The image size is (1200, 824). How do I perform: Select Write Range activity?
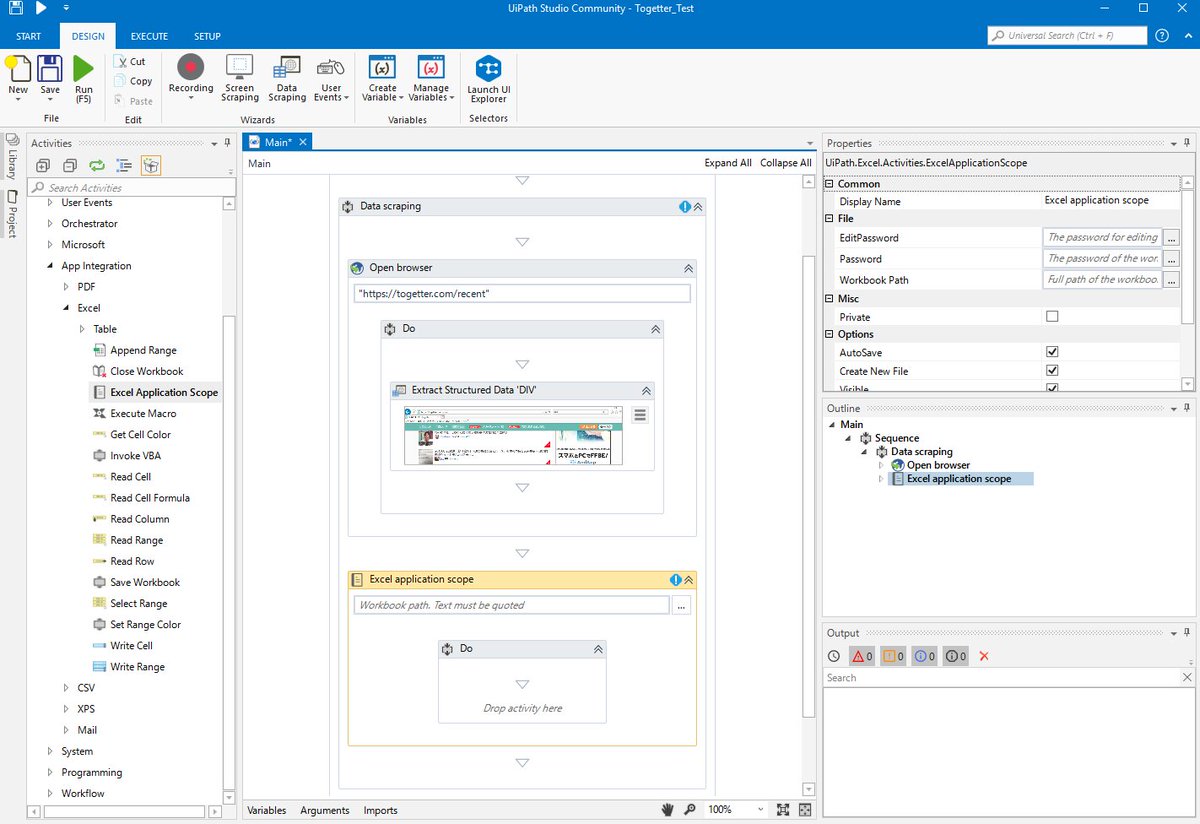coord(128,667)
